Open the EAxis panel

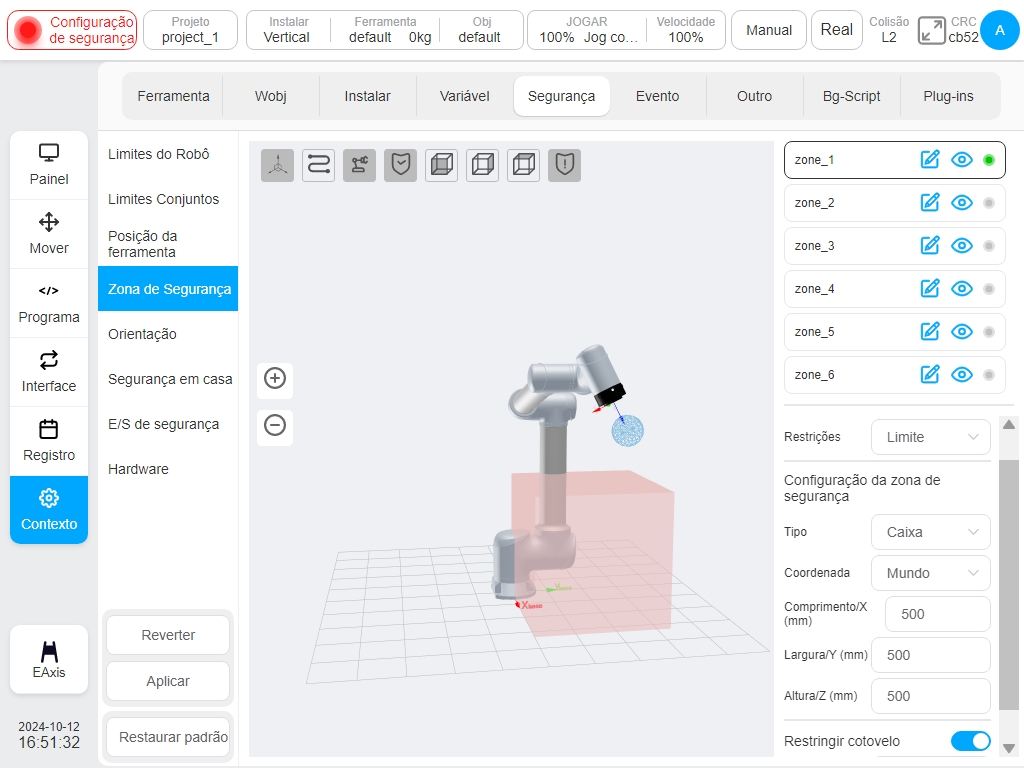[49, 659]
